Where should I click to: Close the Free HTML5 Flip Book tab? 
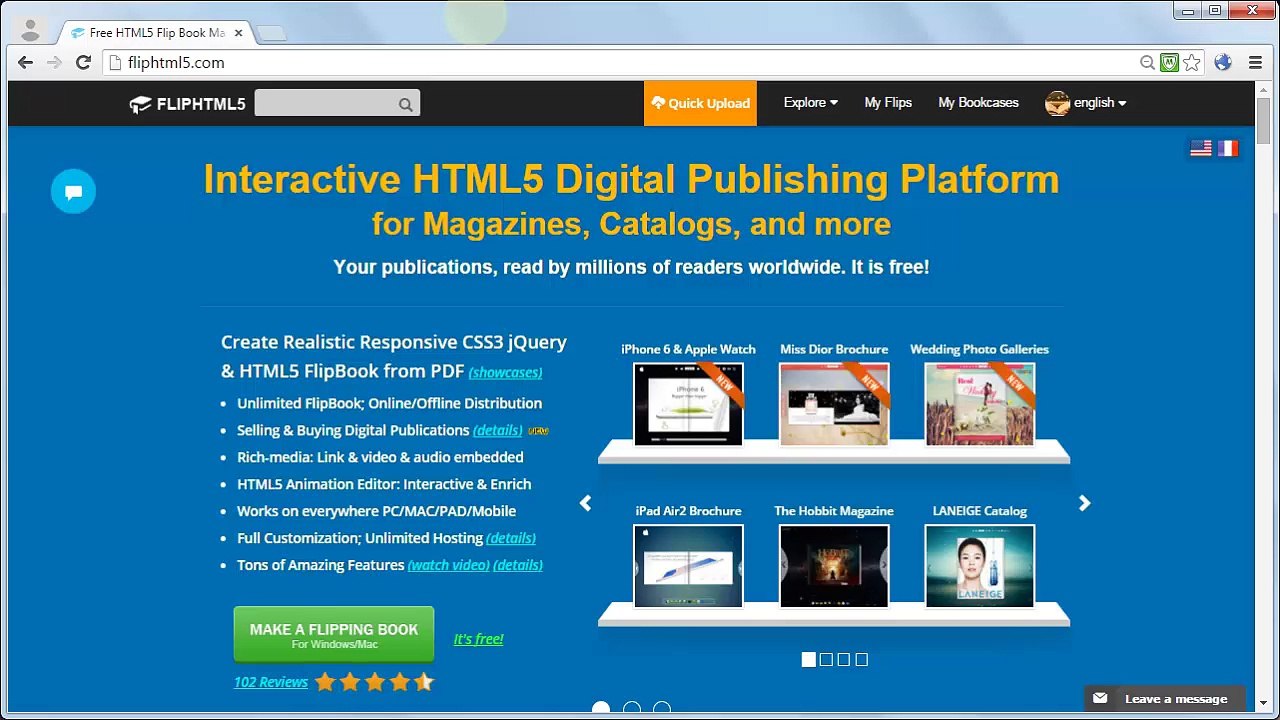(239, 32)
